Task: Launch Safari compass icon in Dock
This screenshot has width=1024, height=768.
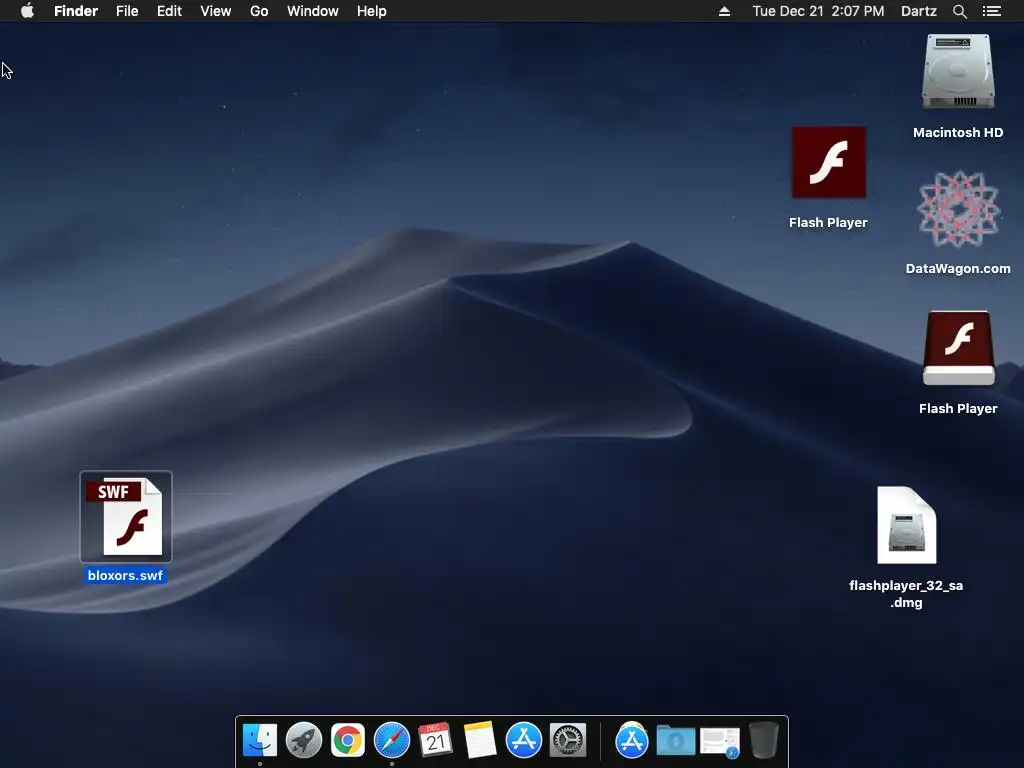Action: (x=392, y=741)
